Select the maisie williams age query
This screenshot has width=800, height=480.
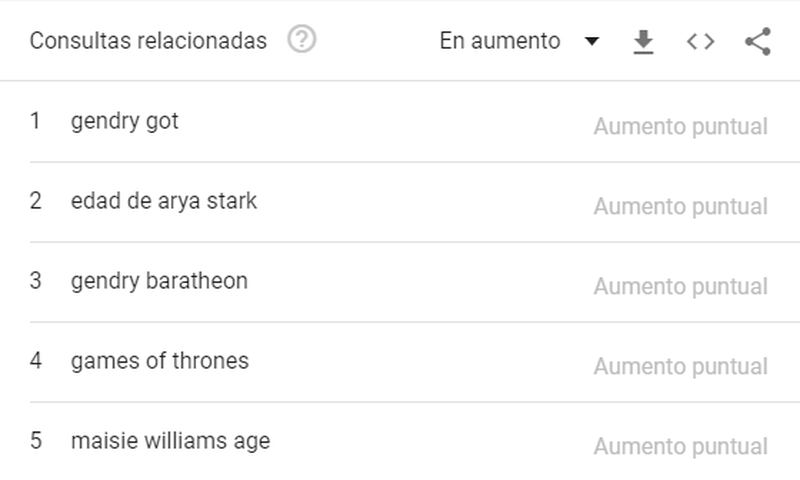pos(170,441)
